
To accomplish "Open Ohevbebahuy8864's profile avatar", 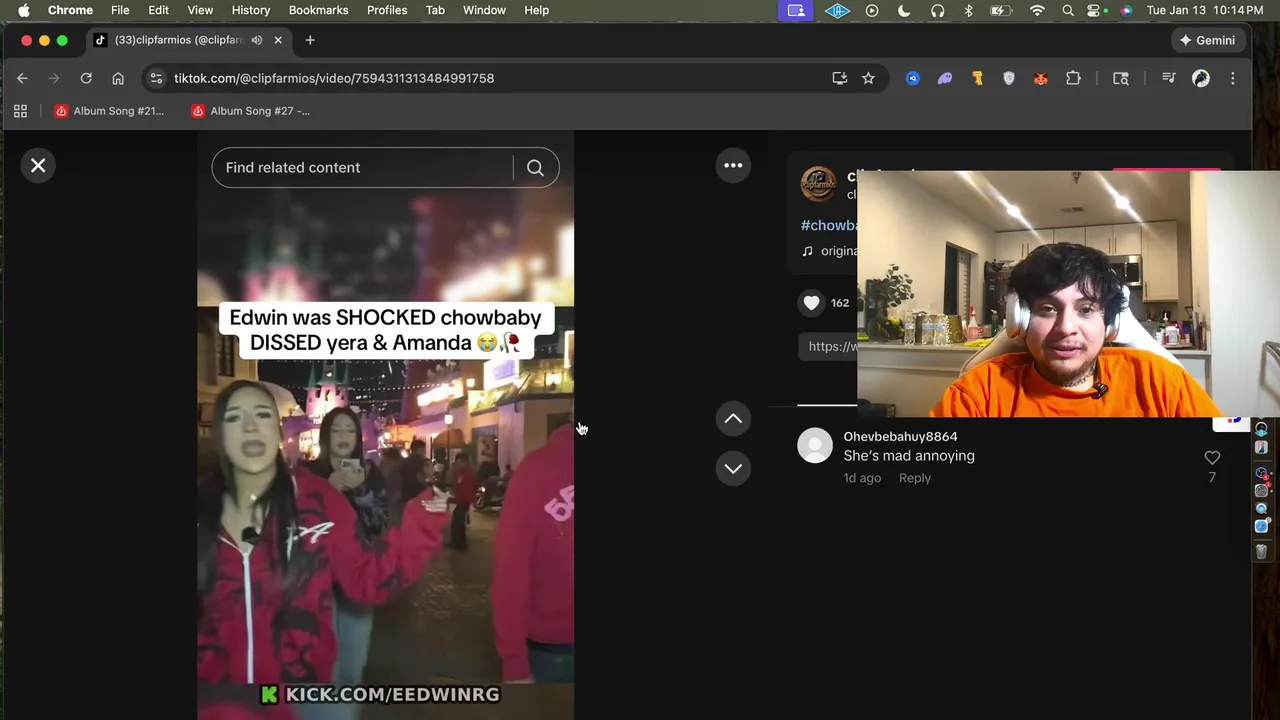I will click(815, 446).
